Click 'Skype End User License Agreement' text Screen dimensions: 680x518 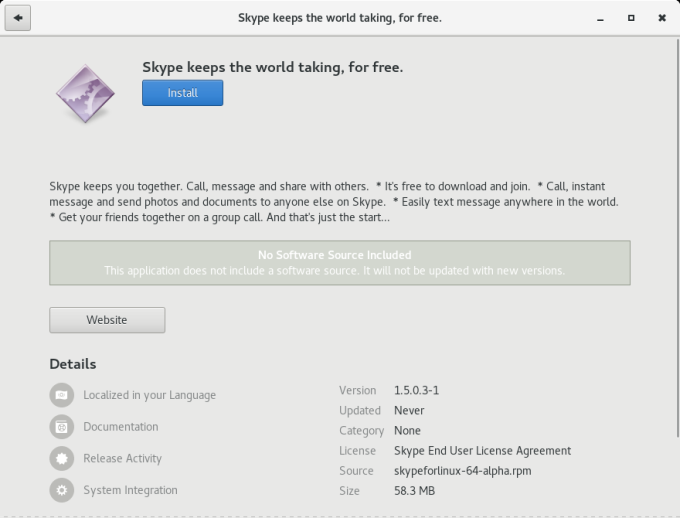[x=482, y=451]
